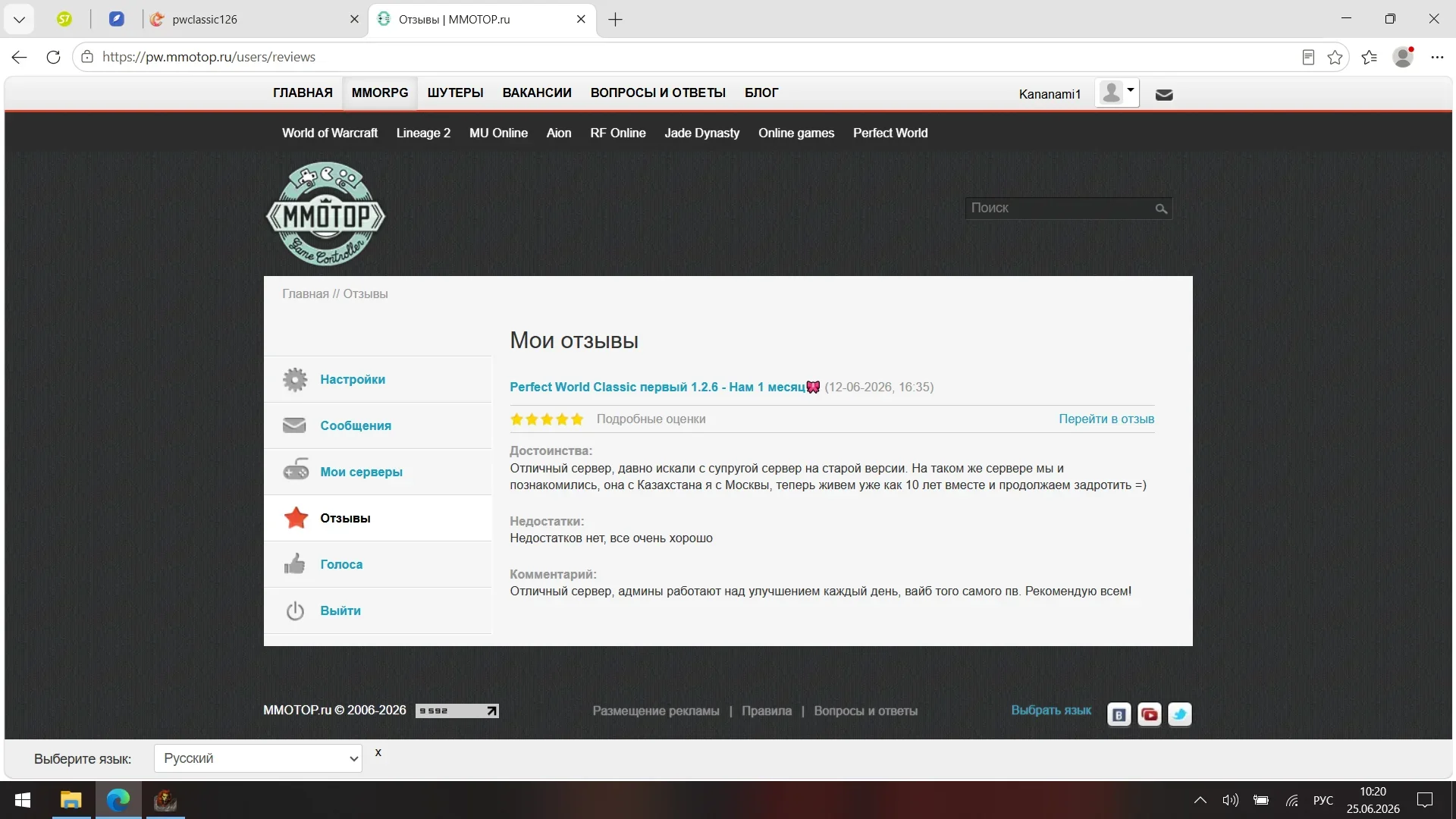Image resolution: width=1456 pixels, height=819 pixels.
Task: Open the Twitter icon in footer
Action: pos(1180,714)
